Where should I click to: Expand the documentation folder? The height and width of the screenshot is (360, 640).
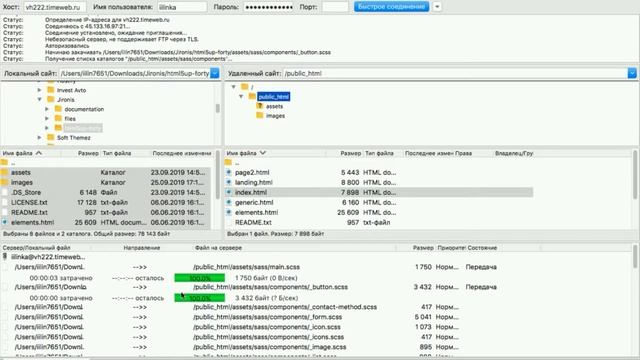47,109
